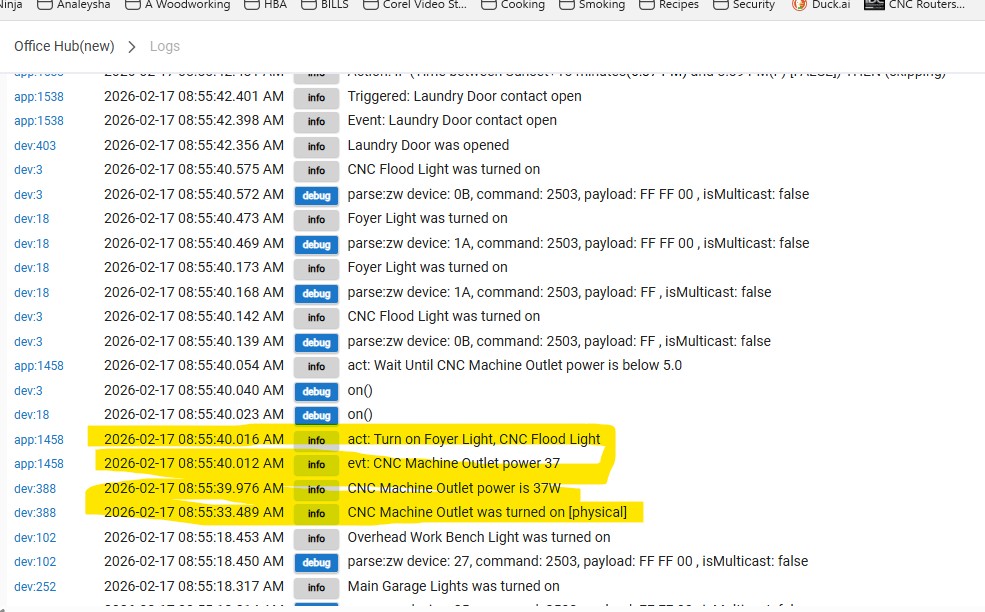Open app:1458 link on Turn on Foyer Light row
985x612 pixels.
pos(39,440)
